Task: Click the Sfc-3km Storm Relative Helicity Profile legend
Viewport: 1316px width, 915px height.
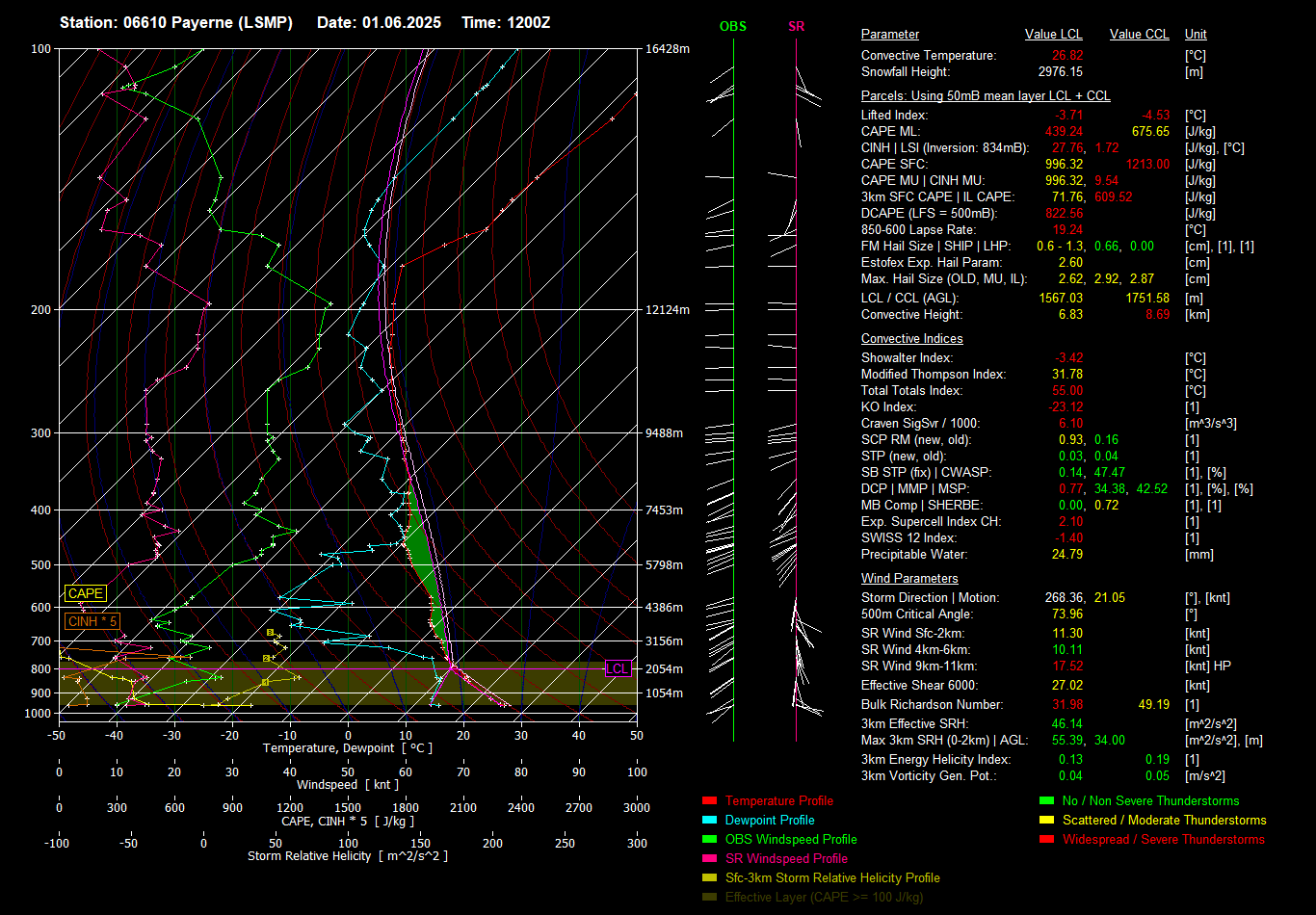Action: tap(832, 877)
